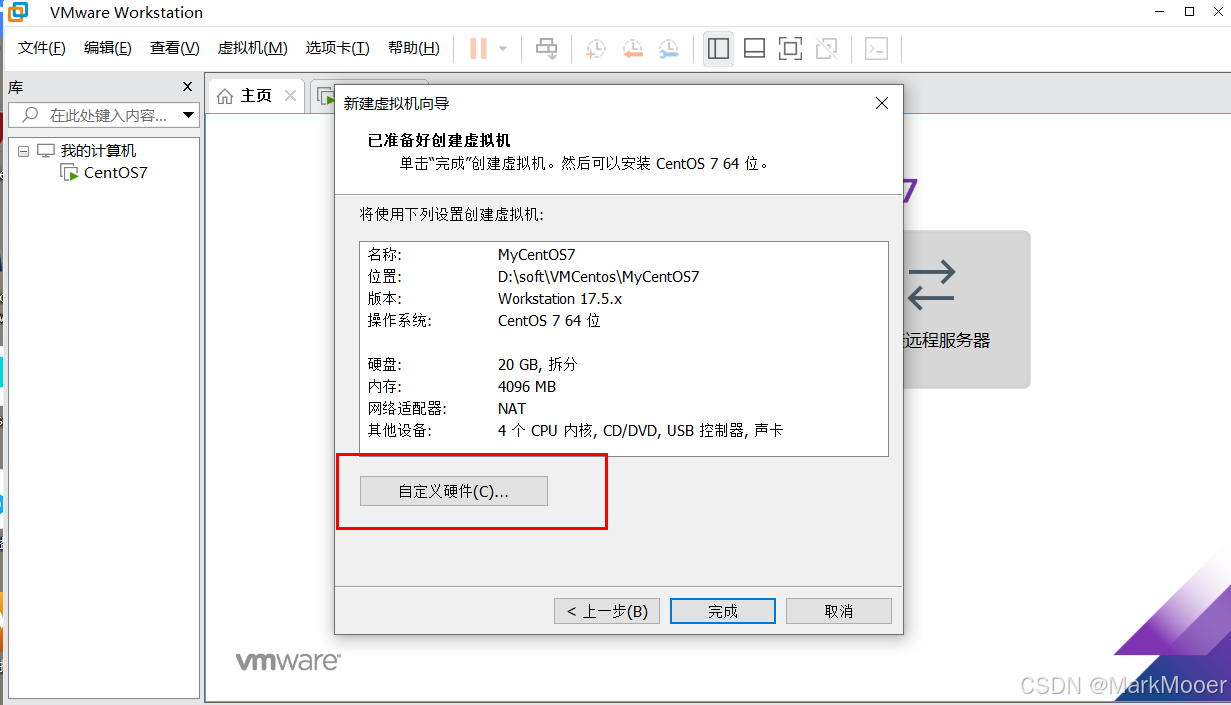This screenshot has width=1231, height=705.
Task: Open the 文件(F) menu
Action: [42, 48]
